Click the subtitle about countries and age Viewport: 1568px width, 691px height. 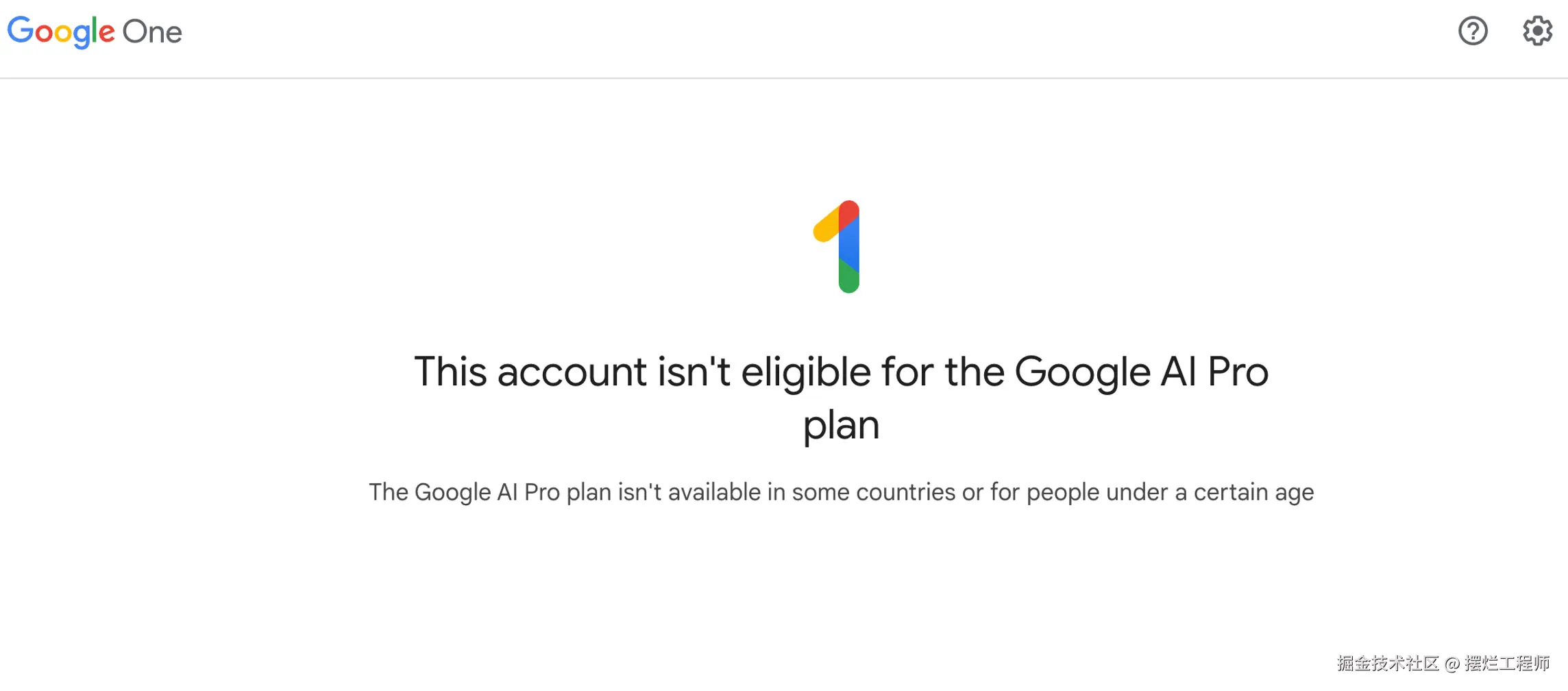point(841,492)
